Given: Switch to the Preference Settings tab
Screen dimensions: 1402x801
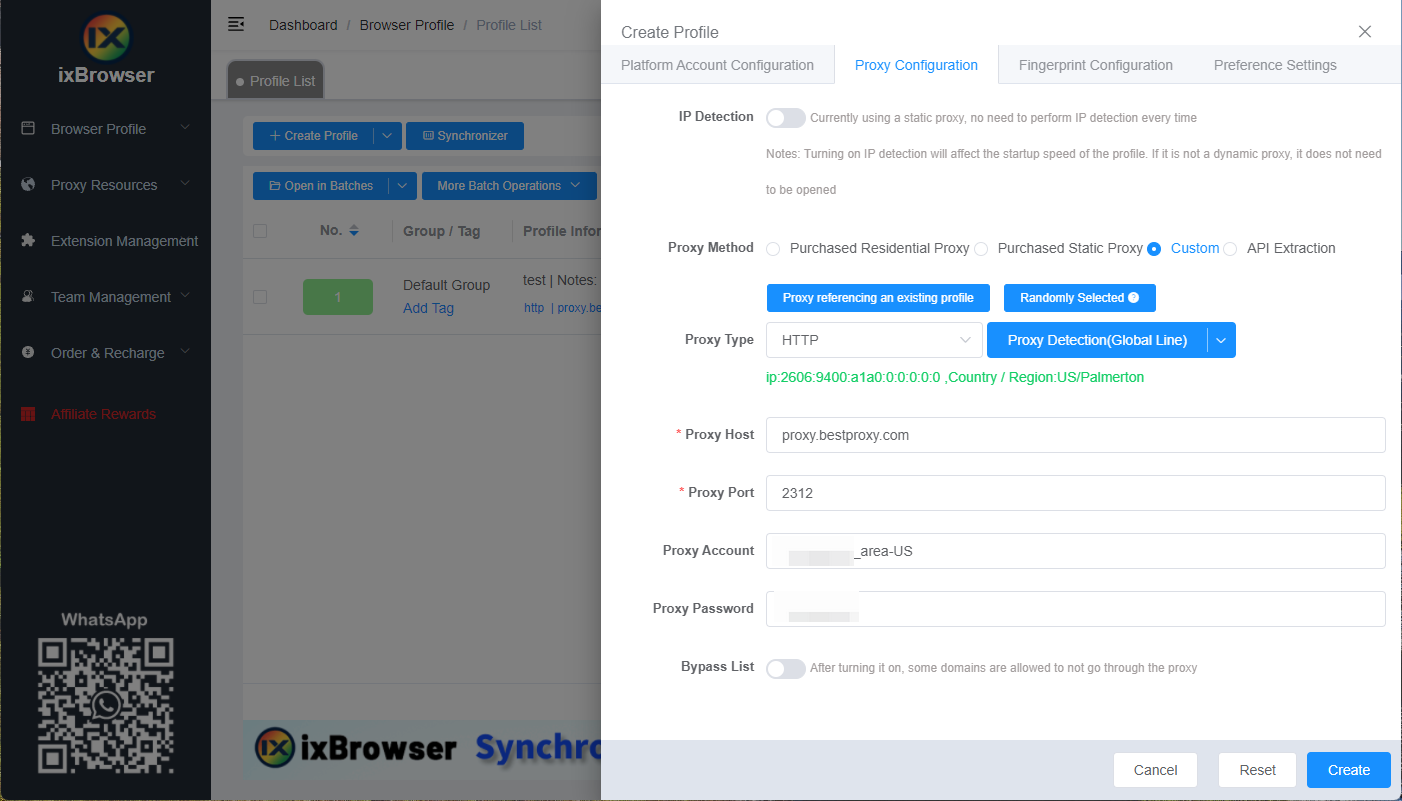Looking at the screenshot, I should click(1275, 65).
